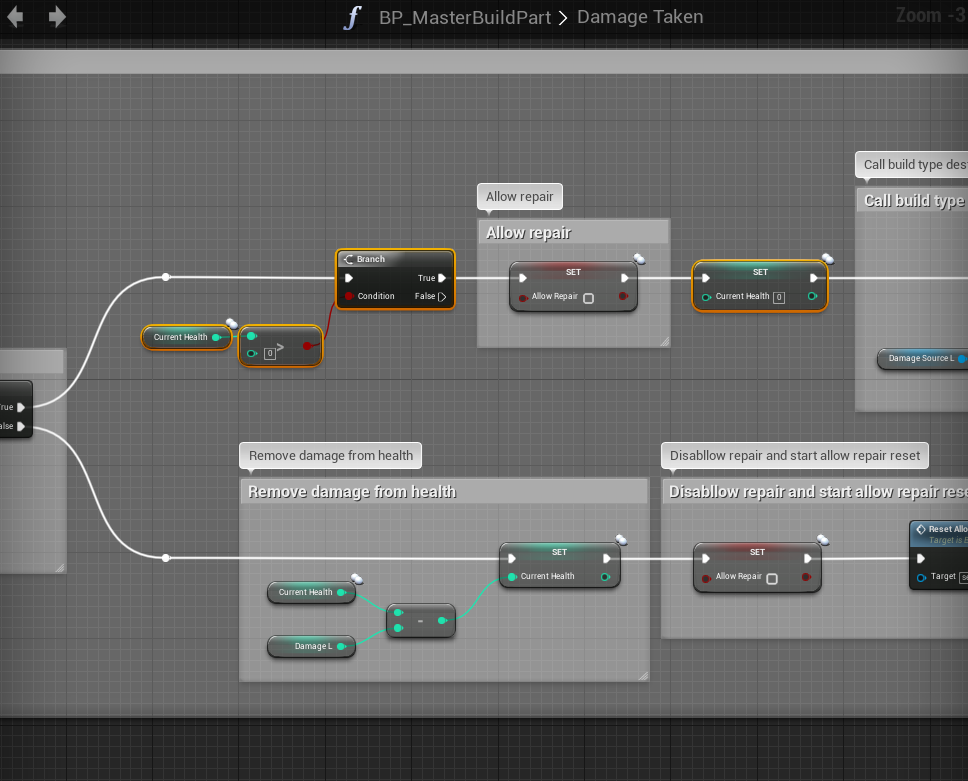Click BP_MasterBuildPart in the breadcrumb
This screenshot has height=781, width=968.
[464, 18]
